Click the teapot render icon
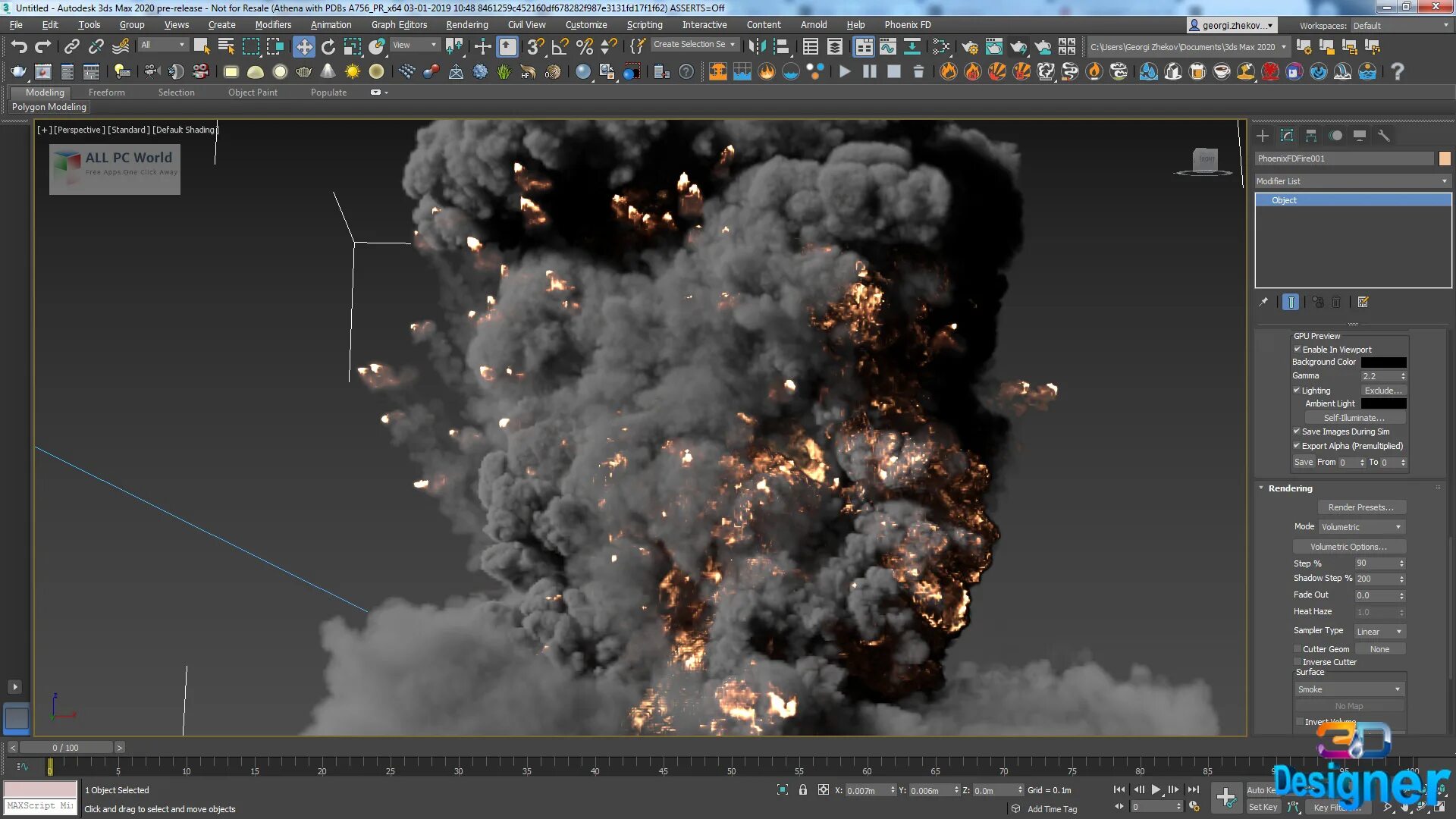 click(x=18, y=72)
